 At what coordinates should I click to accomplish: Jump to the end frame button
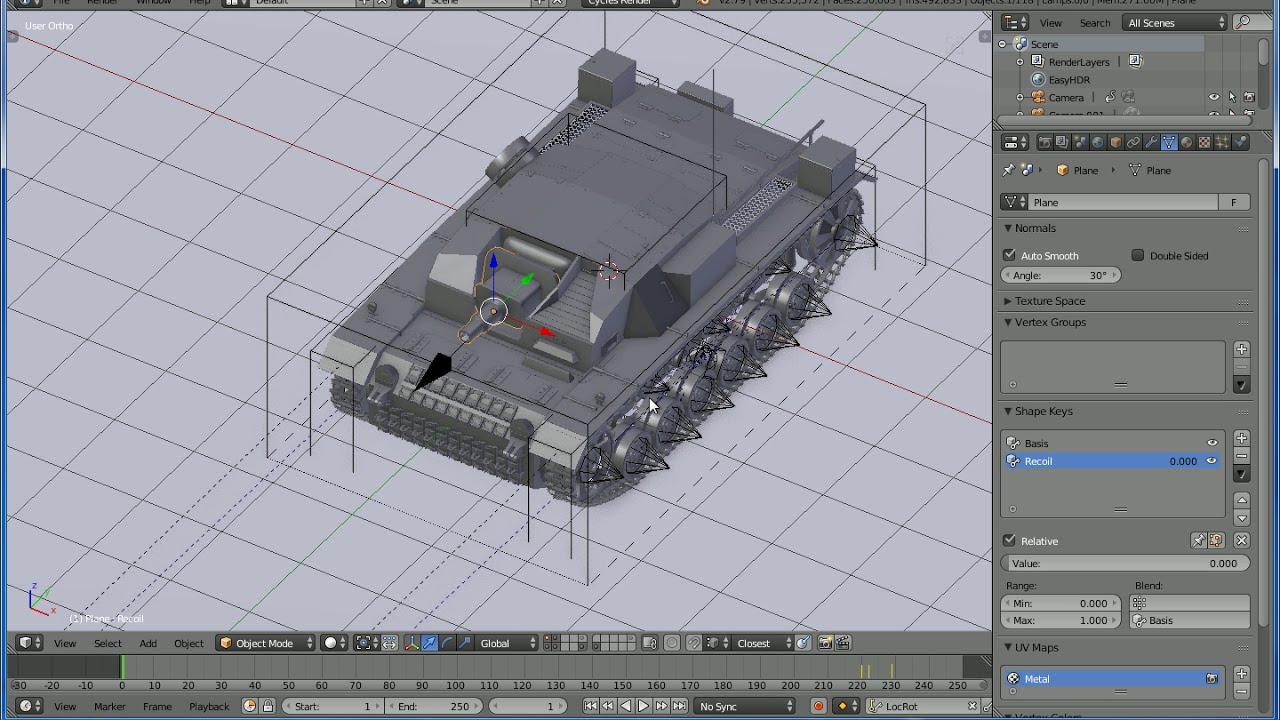(680, 706)
